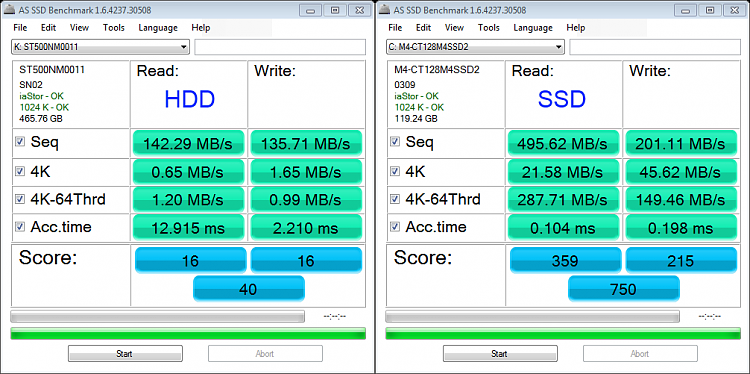Toggle Seq checkbox in SSD window
This screenshot has height=374, width=750.
[395, 142]
